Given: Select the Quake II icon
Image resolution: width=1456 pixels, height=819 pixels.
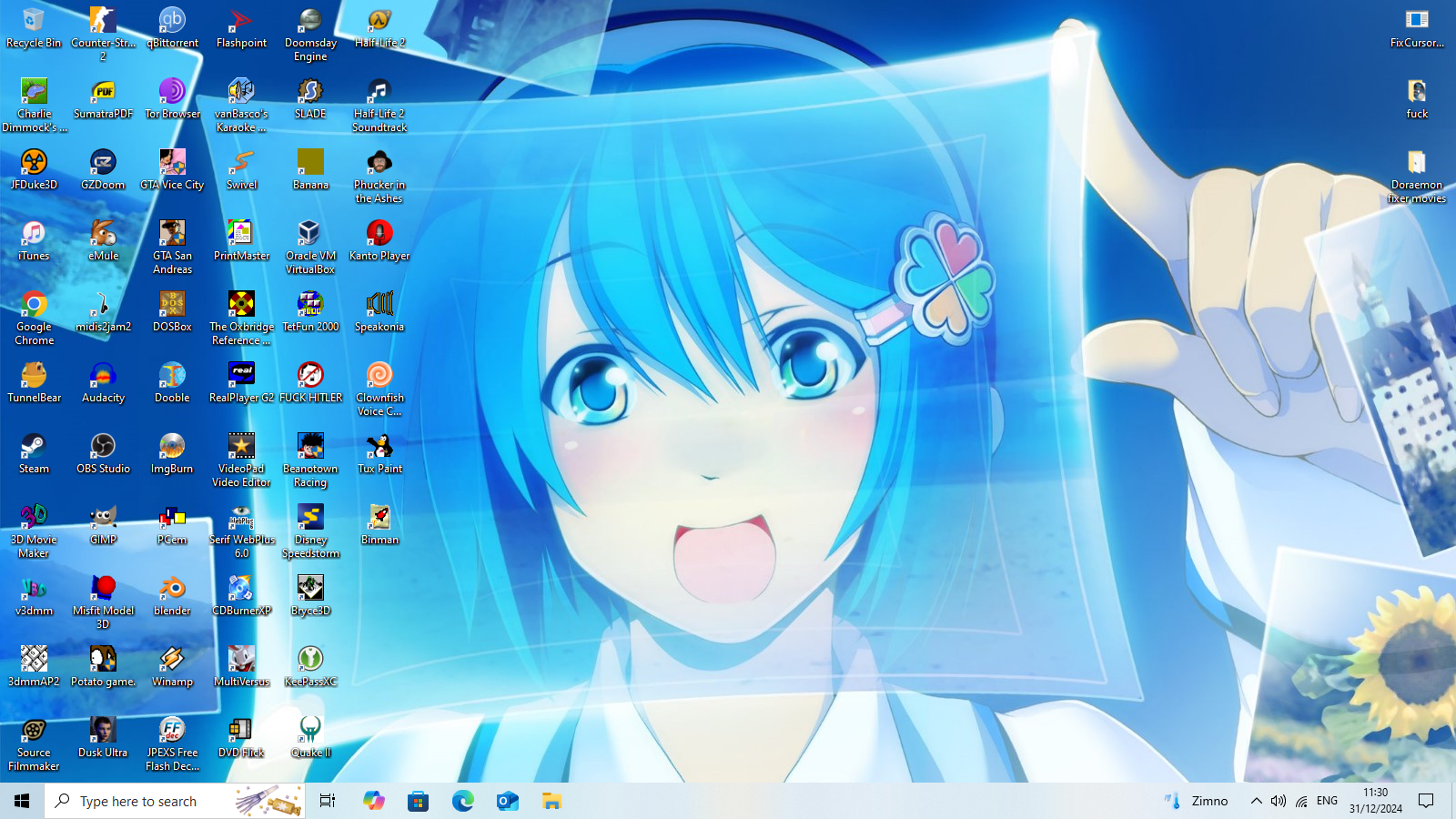Looking at the screenshot, I should 310,738.
